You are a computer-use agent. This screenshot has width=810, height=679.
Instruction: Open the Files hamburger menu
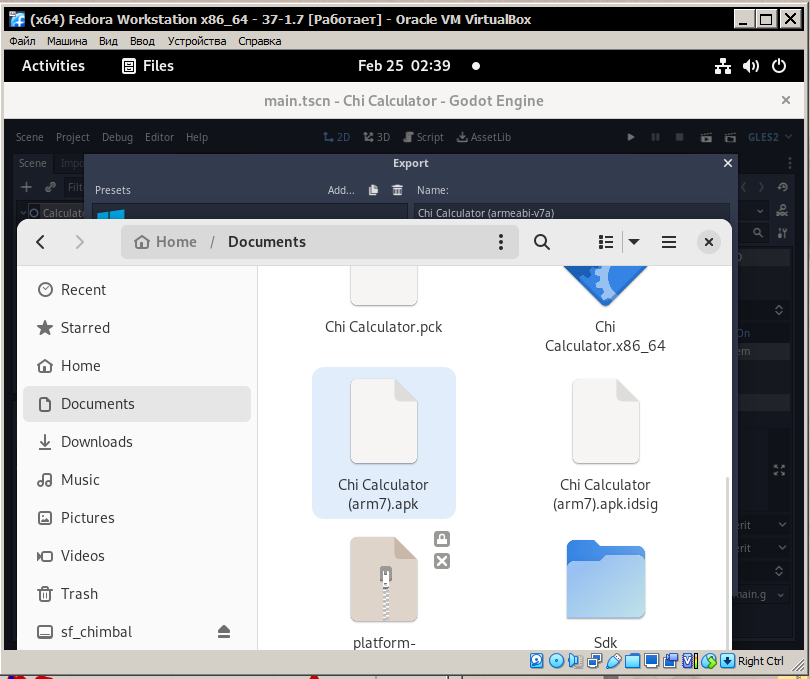click(669, 242)
